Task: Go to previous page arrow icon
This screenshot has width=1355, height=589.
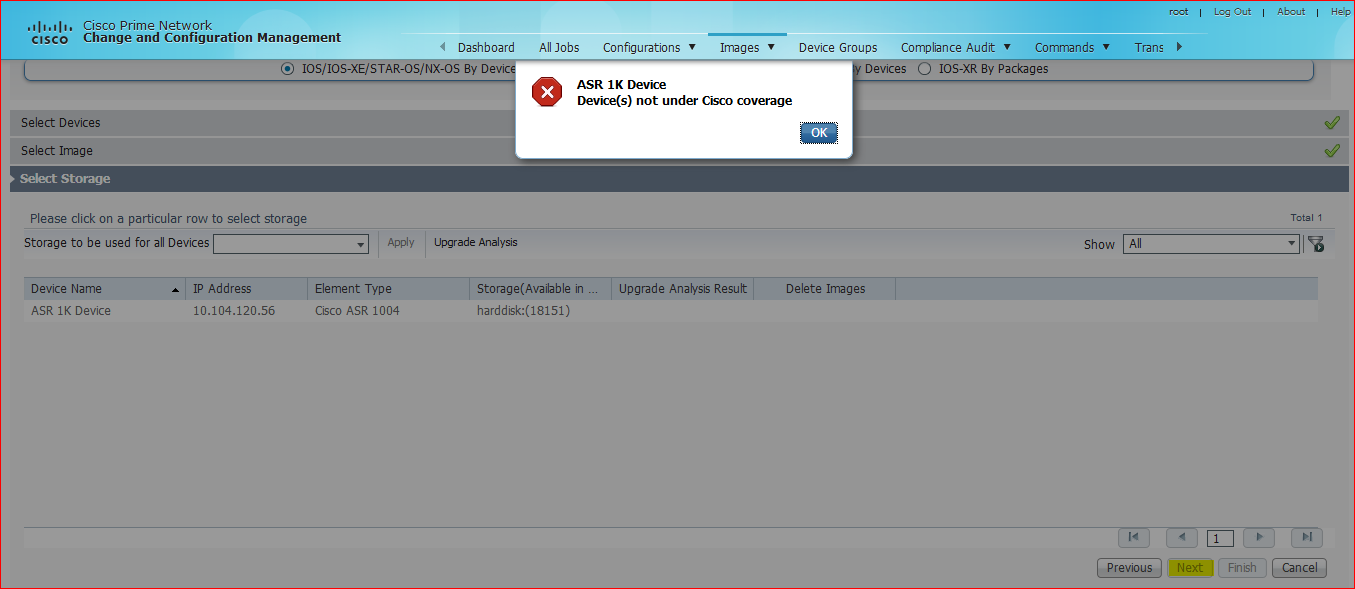Action: pyautogui.click(x=1182, y=538)
